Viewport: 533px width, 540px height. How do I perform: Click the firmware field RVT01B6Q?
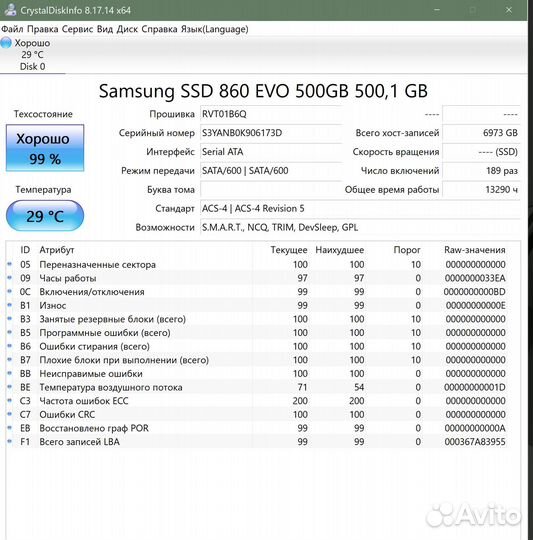(x=271, y=114)
